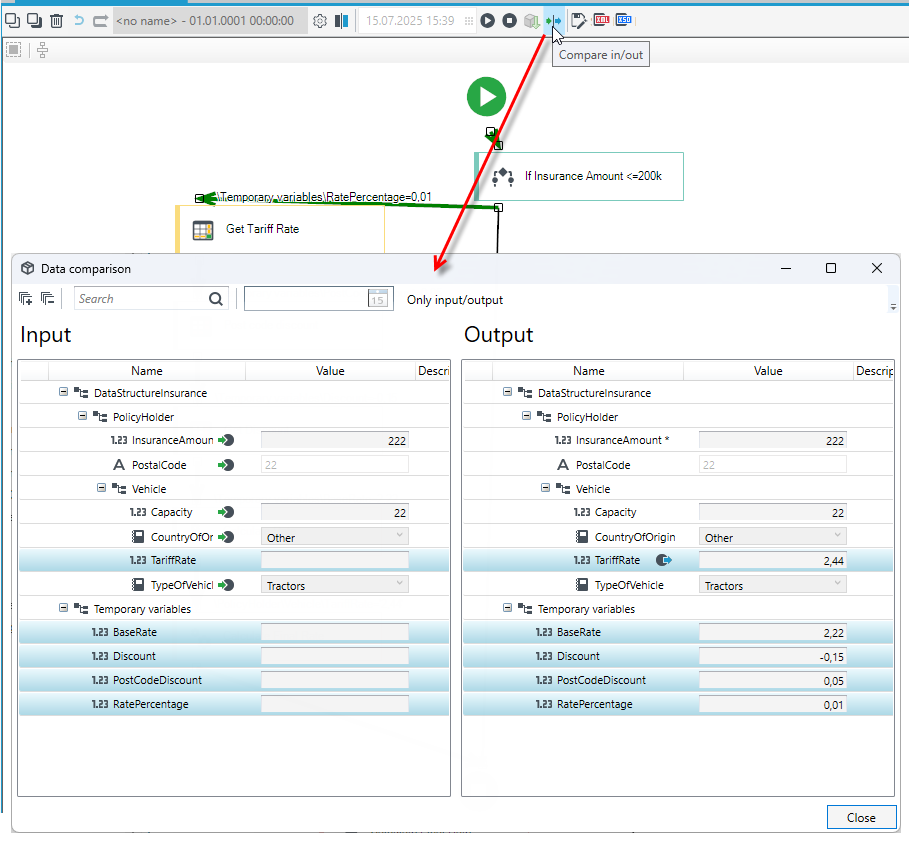Viewport: 909px width, 843px height.
Task: Click Output TariffRate value 2,44
Action: (x=773, y=561)
